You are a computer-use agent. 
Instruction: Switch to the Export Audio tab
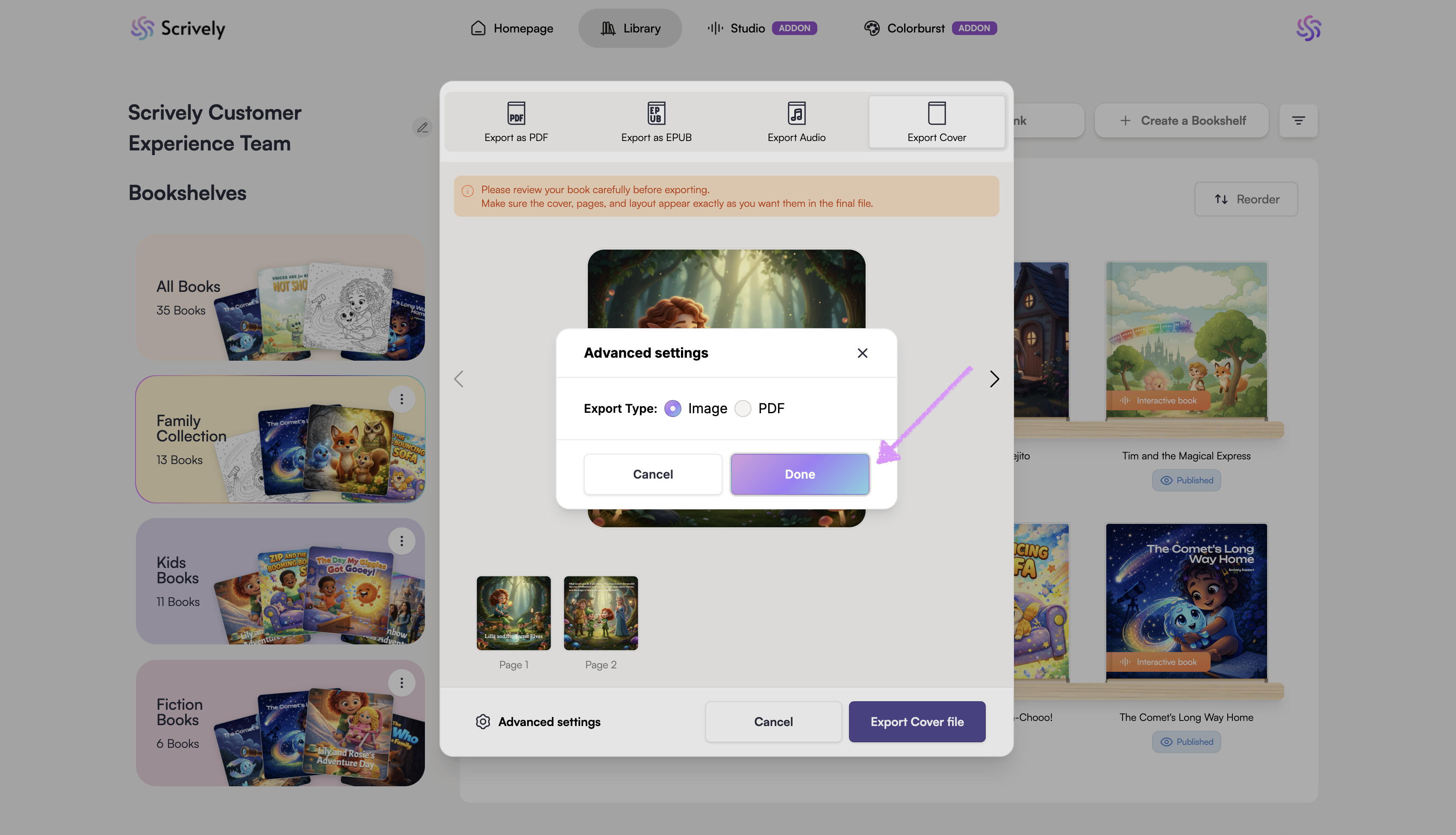[796, 122]
